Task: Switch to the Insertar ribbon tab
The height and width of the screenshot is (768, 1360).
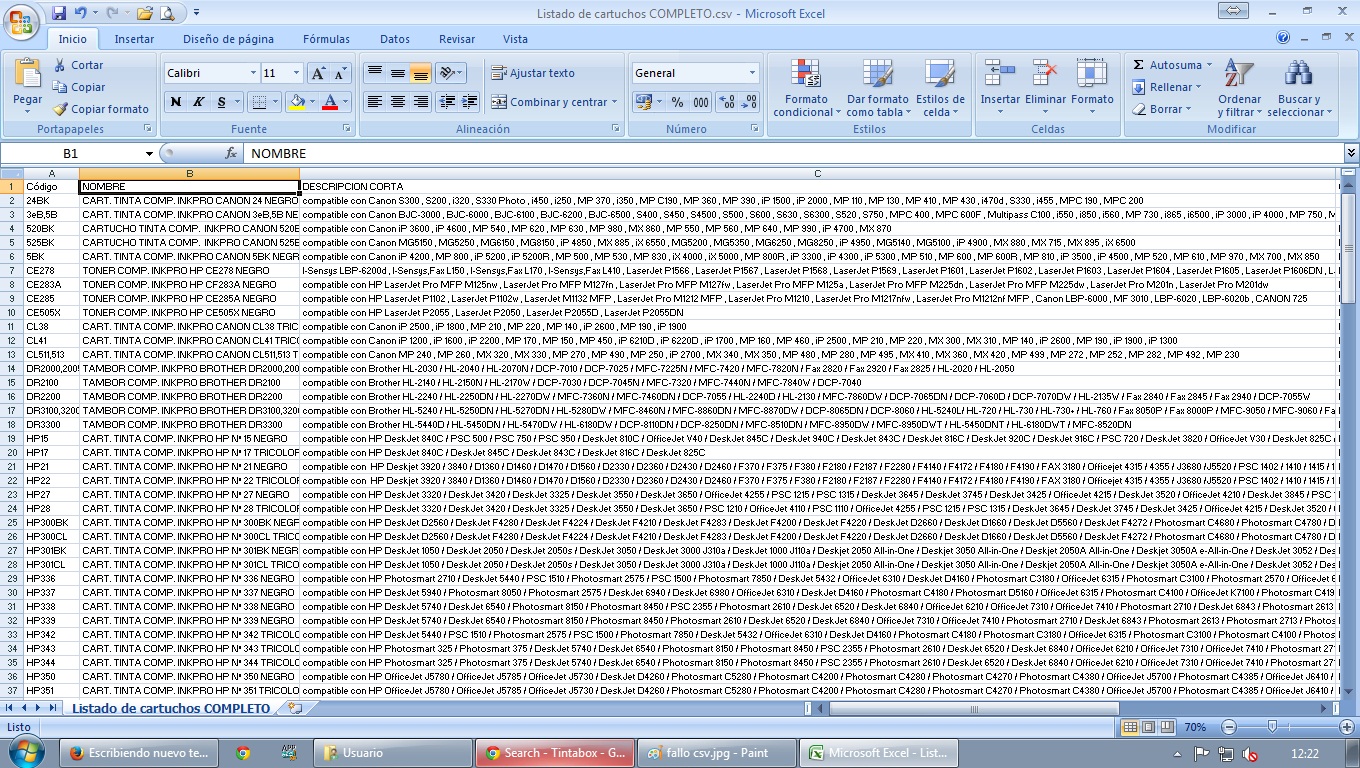Action: [134, 39]
